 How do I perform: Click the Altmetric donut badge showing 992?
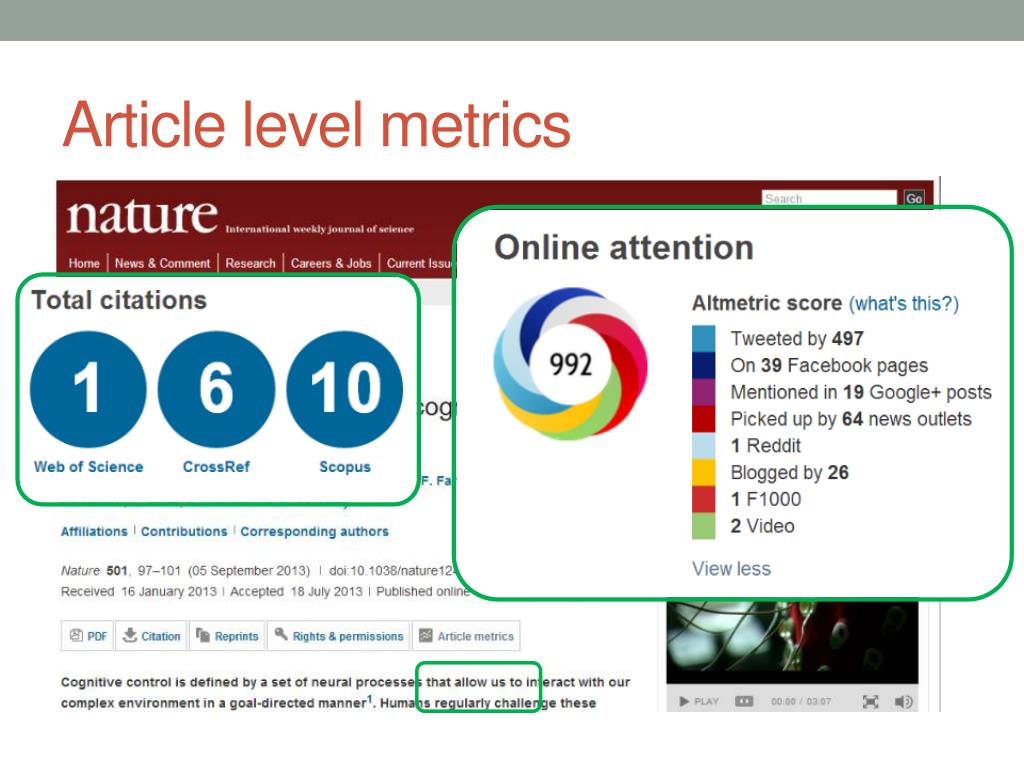[571, 363]
